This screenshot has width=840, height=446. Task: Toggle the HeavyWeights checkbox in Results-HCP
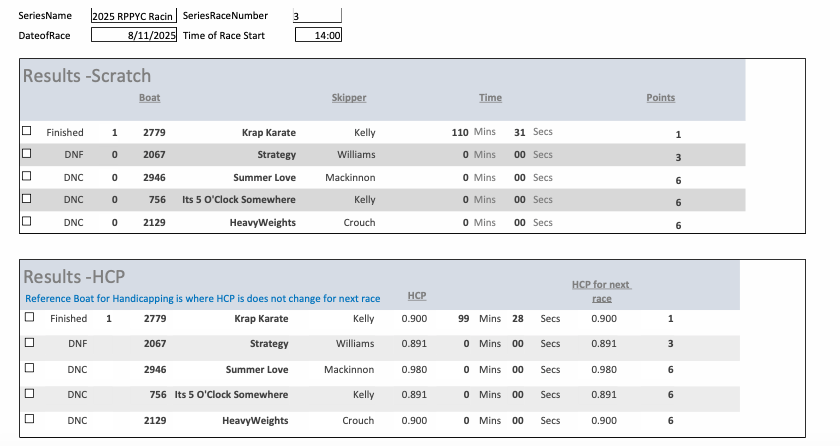[x=29, y=419]
